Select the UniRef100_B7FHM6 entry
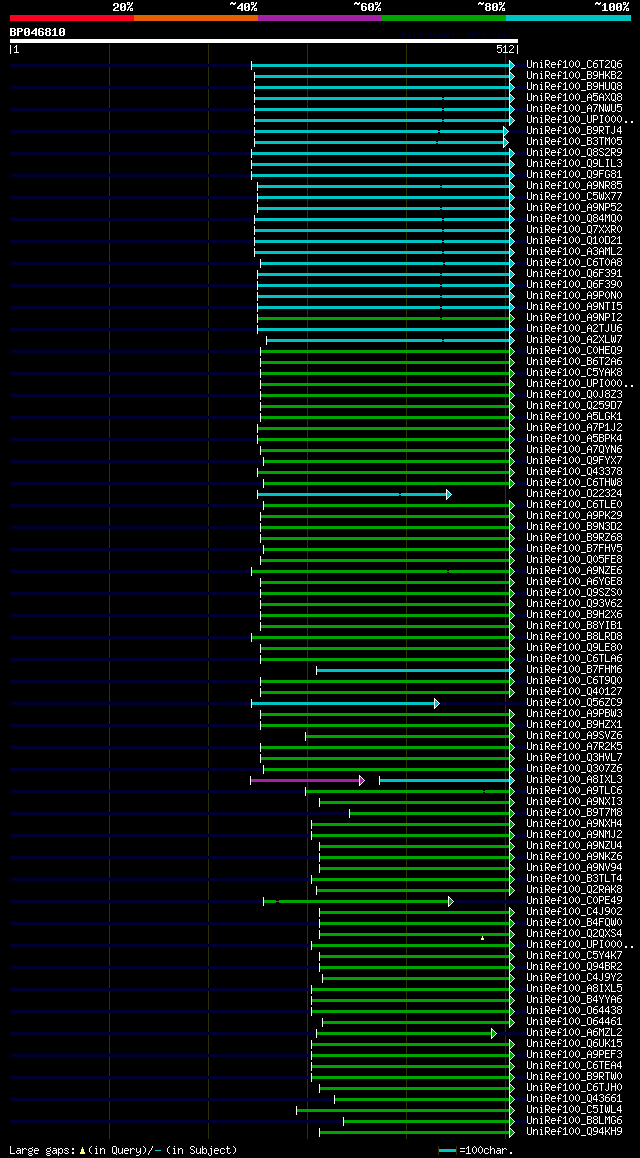This screenshot has height=1158, width=640. [574, 670]
